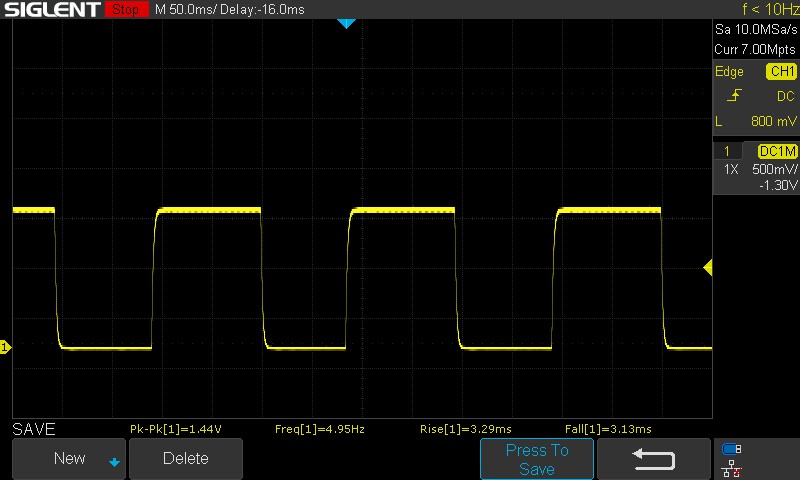Click the channel 1 ground marker on left
This screenshot has width=800, height=480.
coord(5,347)
